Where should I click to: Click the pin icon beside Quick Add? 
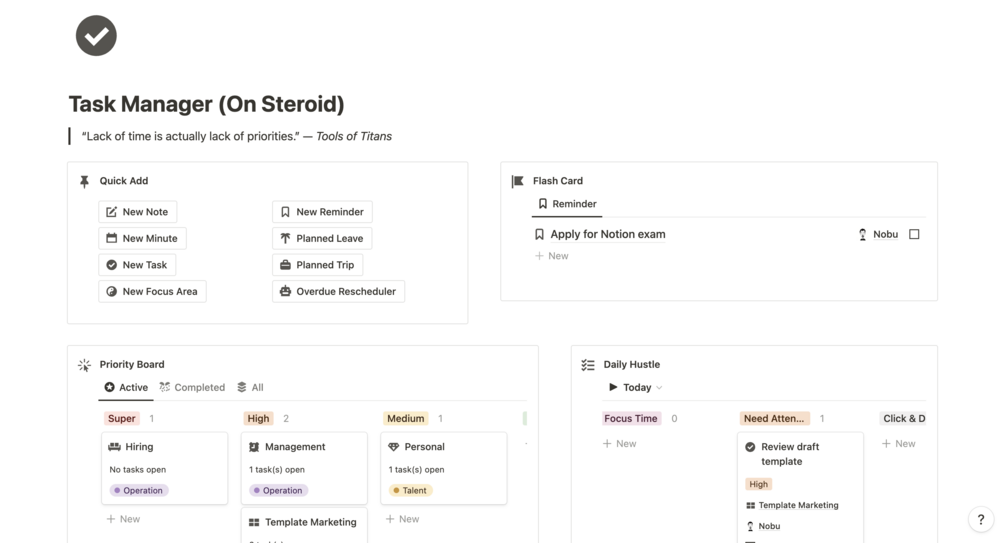84,181
